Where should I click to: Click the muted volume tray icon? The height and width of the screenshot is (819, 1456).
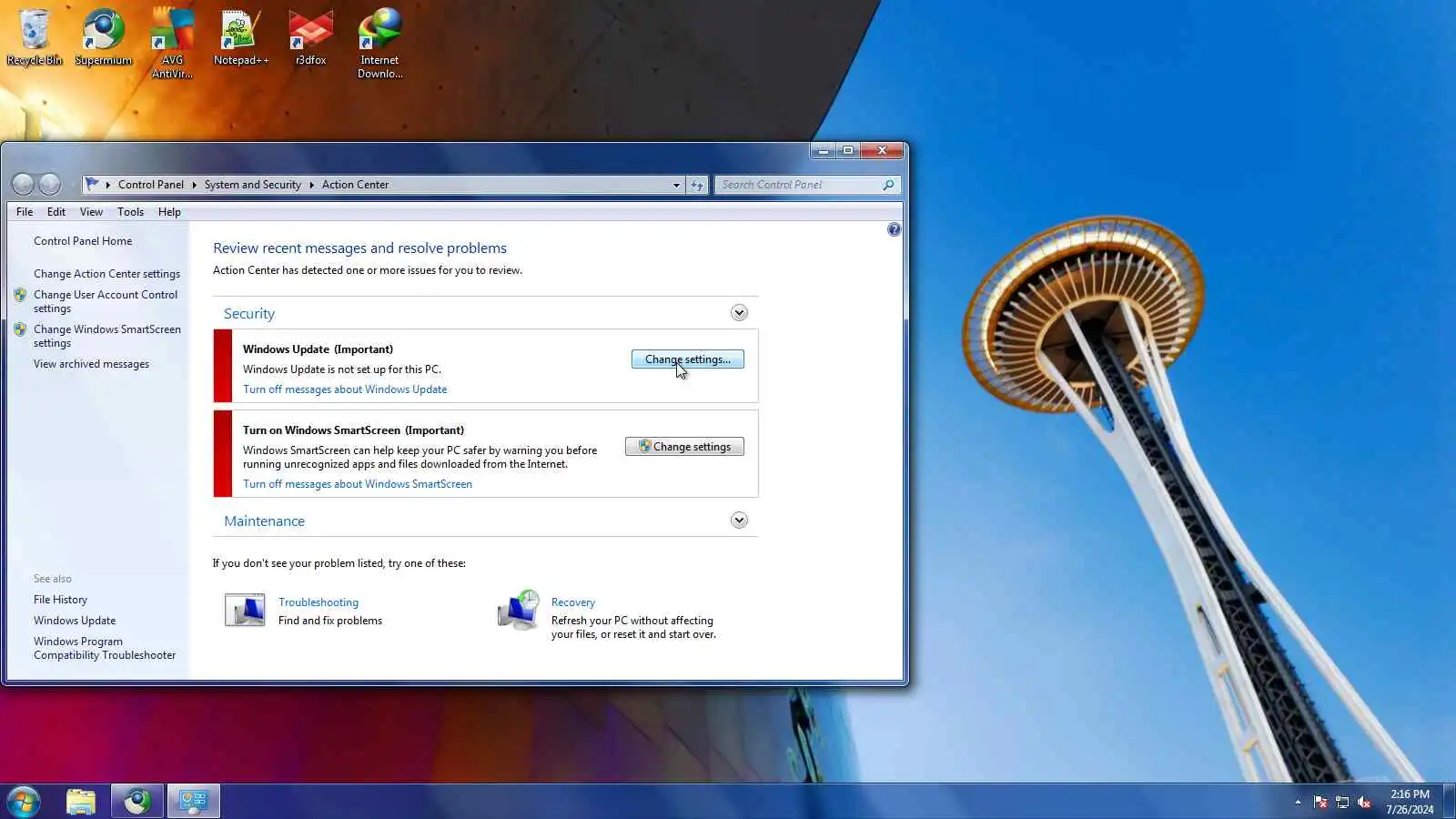click(x=1364, y=802)
